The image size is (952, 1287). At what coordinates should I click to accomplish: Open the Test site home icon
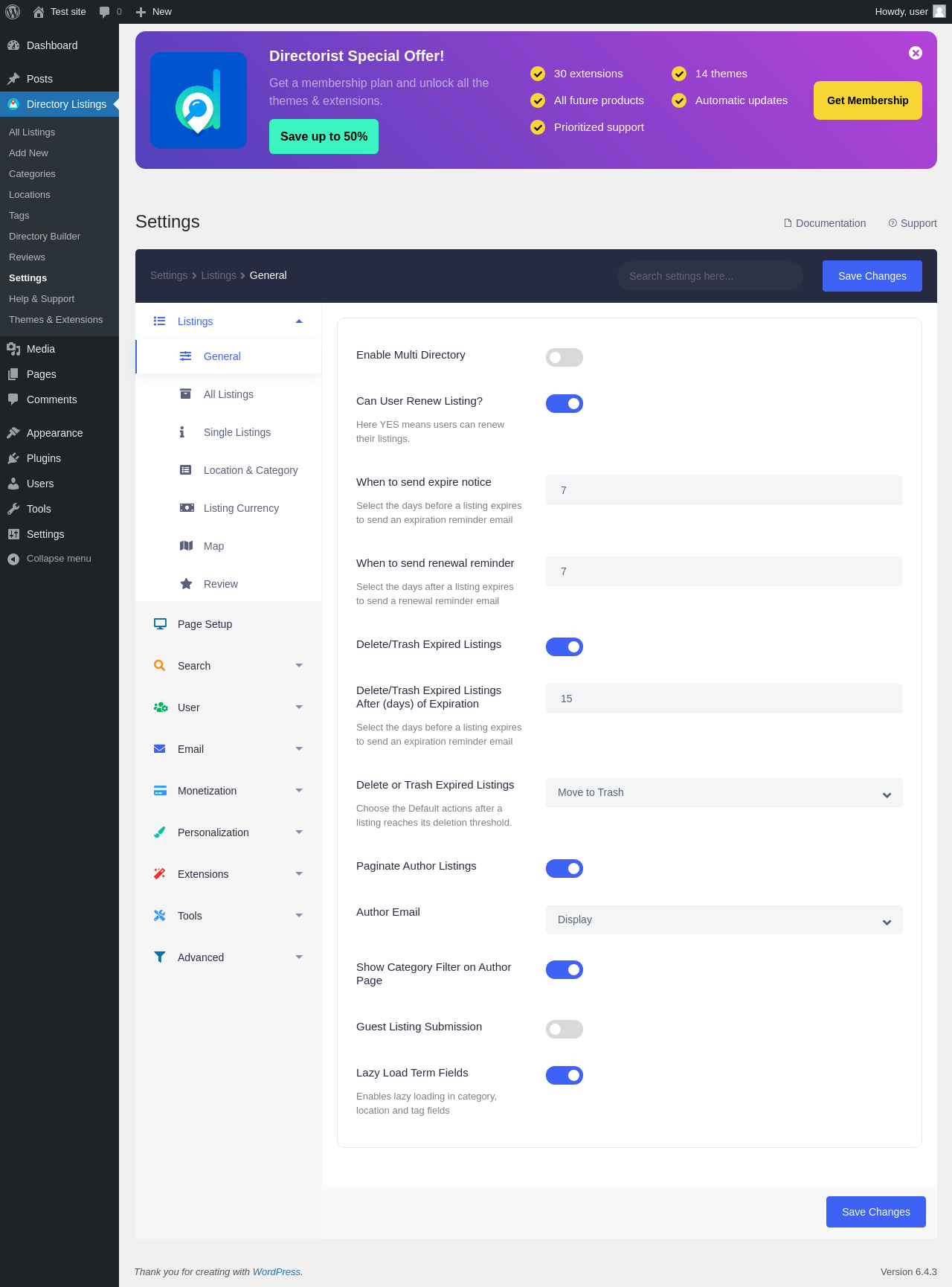click(39, 12)
